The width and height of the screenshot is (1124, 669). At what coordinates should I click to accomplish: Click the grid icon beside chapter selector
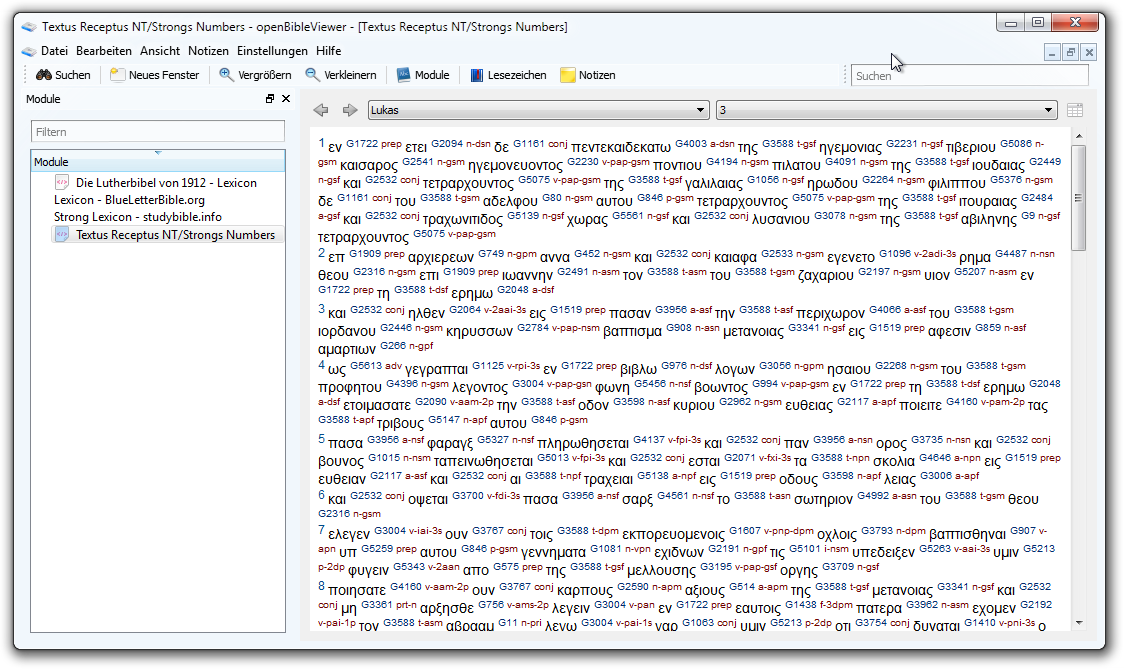point(1075,110)
